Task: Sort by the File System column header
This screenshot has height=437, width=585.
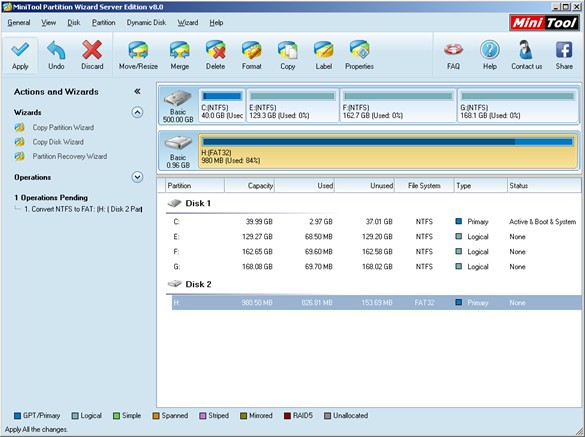Action: [424, 185]
